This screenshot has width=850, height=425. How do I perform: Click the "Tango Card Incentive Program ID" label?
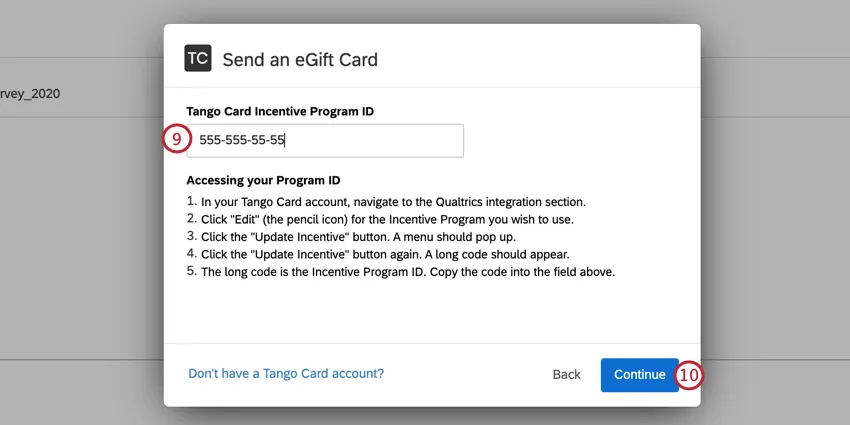pos(280,111)
